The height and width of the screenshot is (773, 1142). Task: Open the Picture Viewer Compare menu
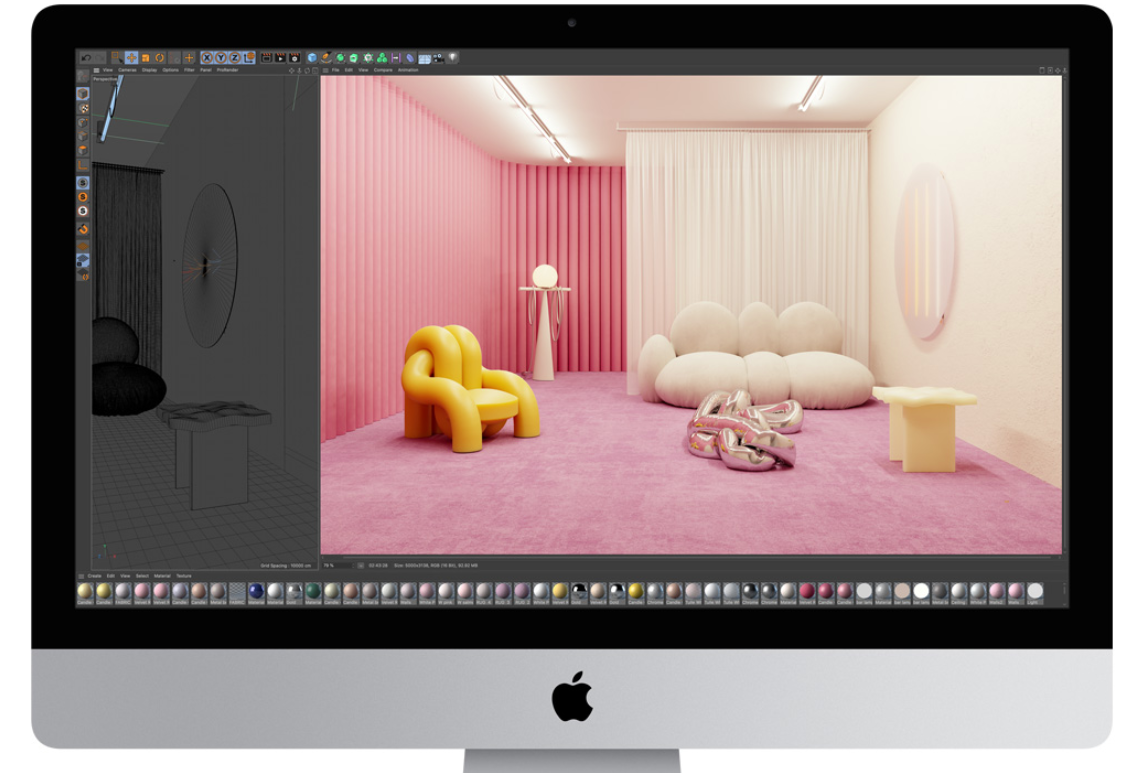click(x=383, y=70)
